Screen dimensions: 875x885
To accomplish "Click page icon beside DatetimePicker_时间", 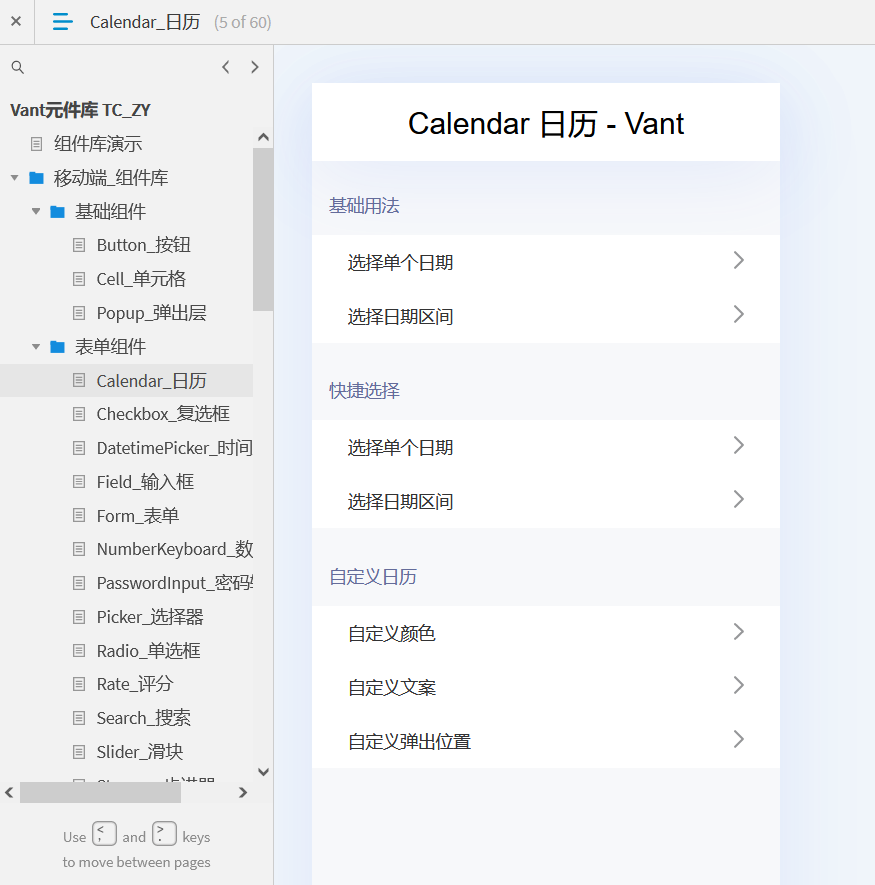I will click(79, 448).
